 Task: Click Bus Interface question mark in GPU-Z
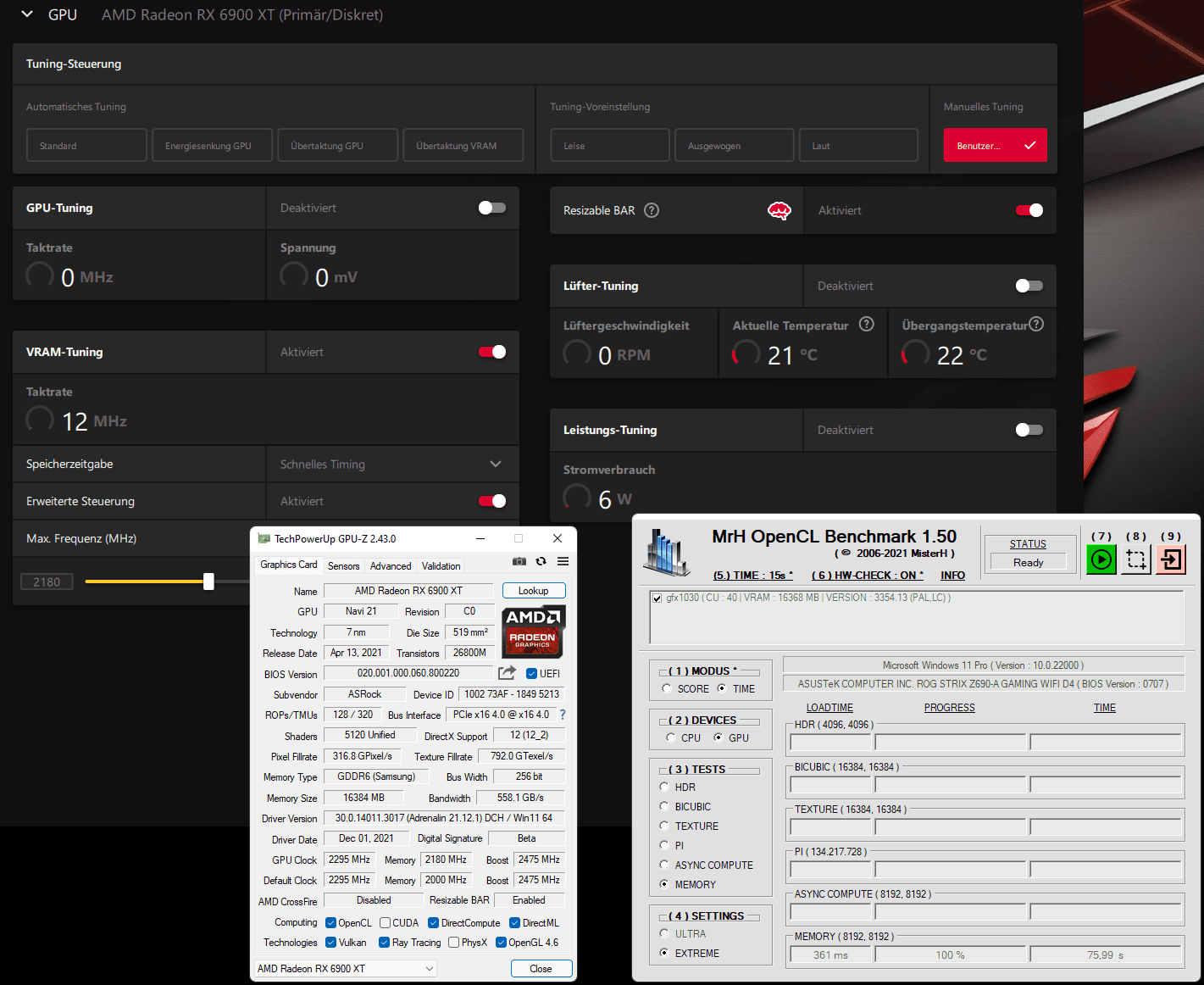point(563,715)
